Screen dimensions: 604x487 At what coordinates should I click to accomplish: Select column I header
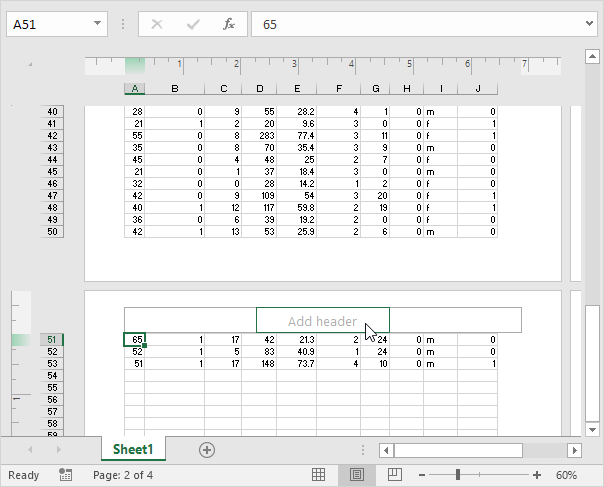coord(441,89)
